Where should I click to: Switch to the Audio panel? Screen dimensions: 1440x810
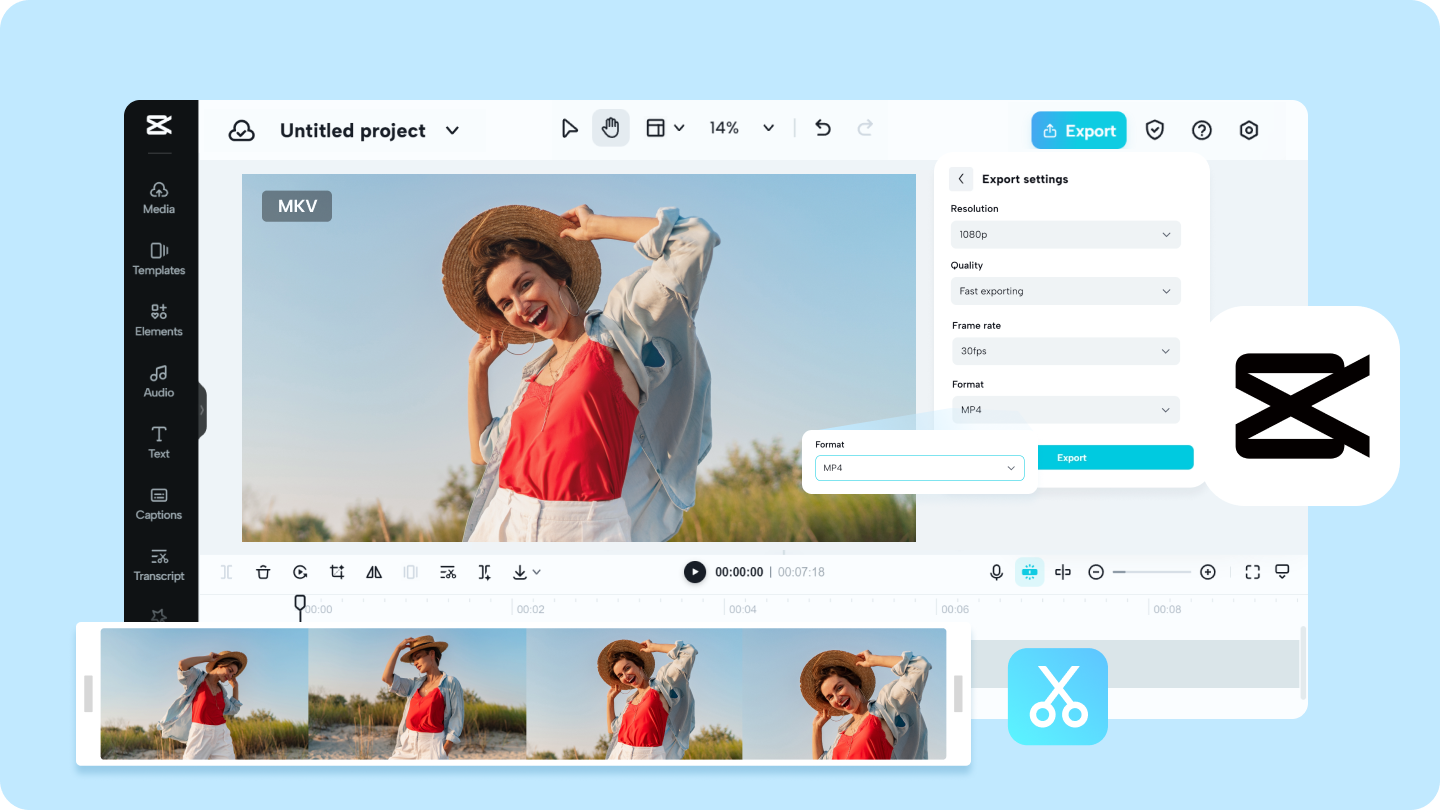coord(158,381)
